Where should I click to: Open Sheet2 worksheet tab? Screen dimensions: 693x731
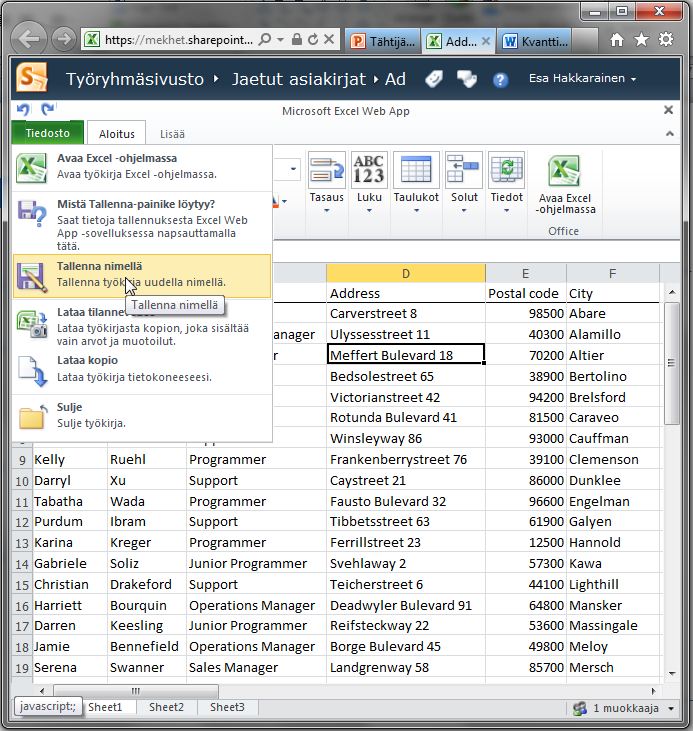pos(166,707)
